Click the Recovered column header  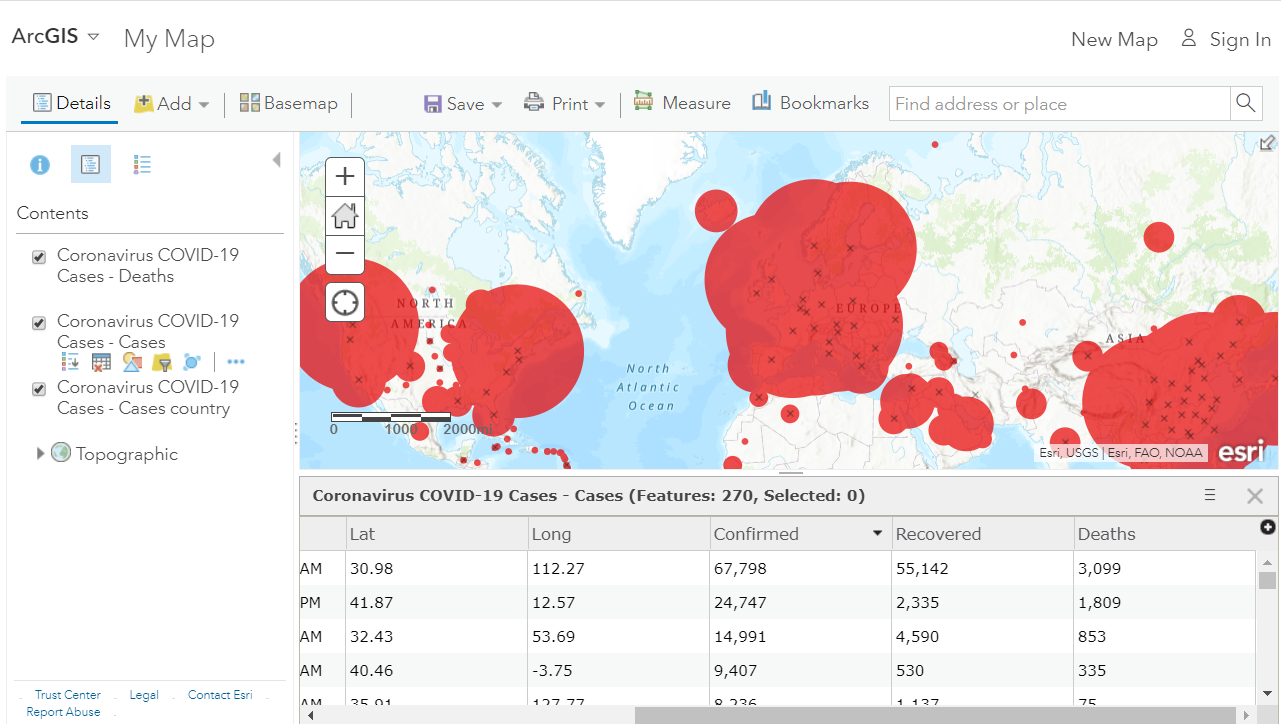[x=983, y=534]
